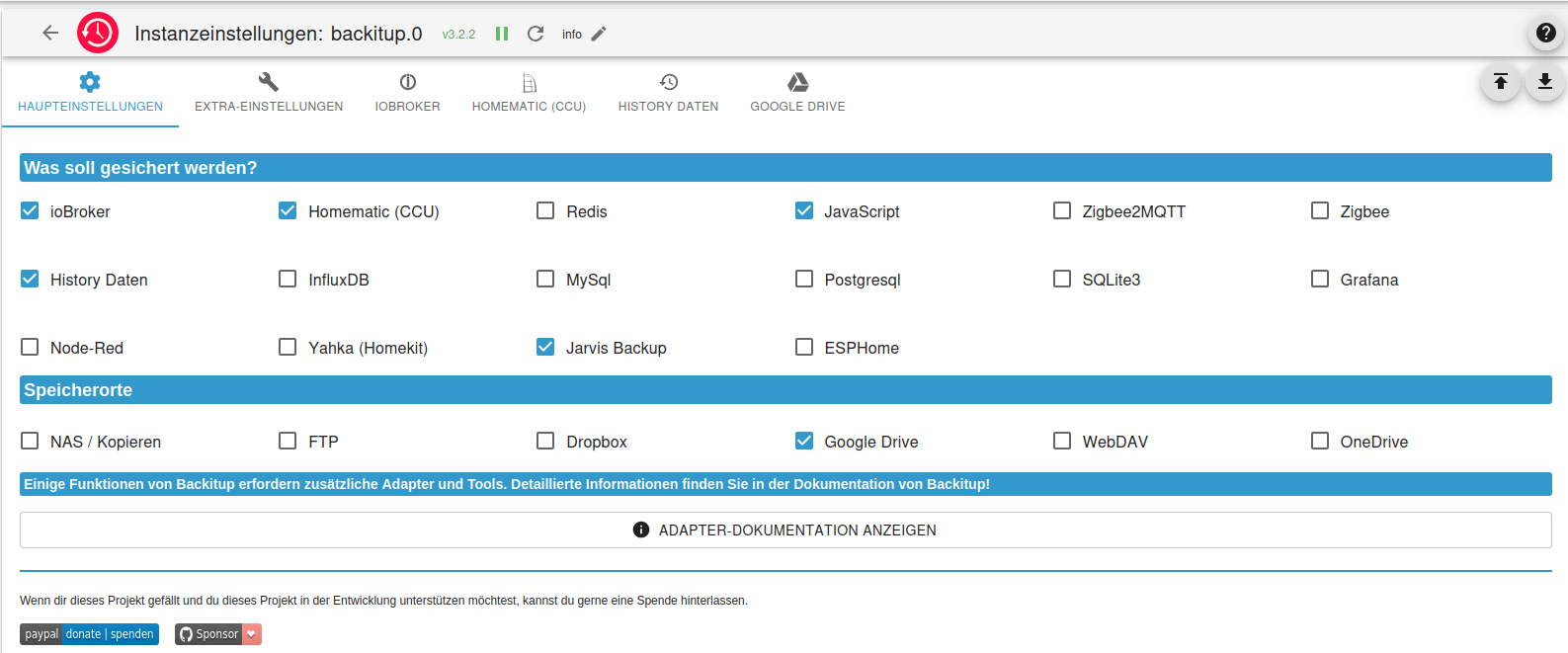Click the red Backitup clock logo
Image resolution: width=1568 pixels, height=653 pixels.
click(98, 34)
